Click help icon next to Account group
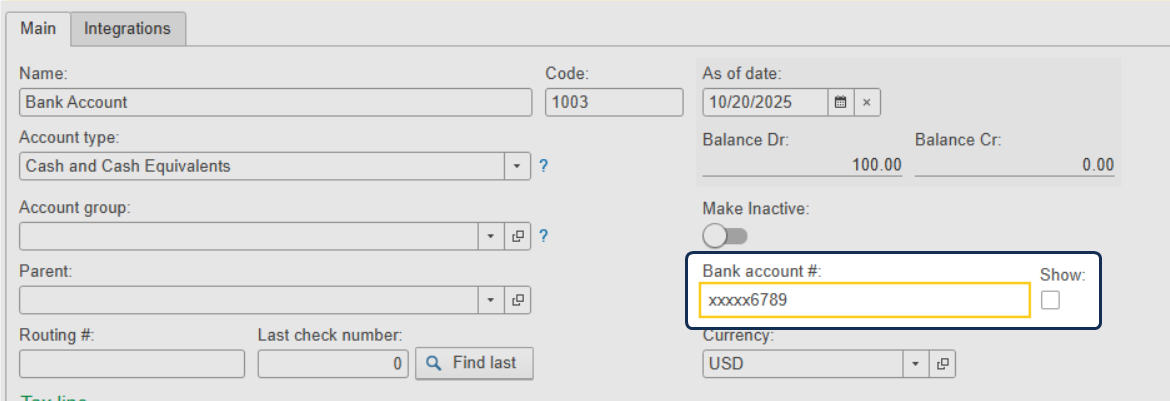This screenshot has width=1170, height=401. point(544,236)
